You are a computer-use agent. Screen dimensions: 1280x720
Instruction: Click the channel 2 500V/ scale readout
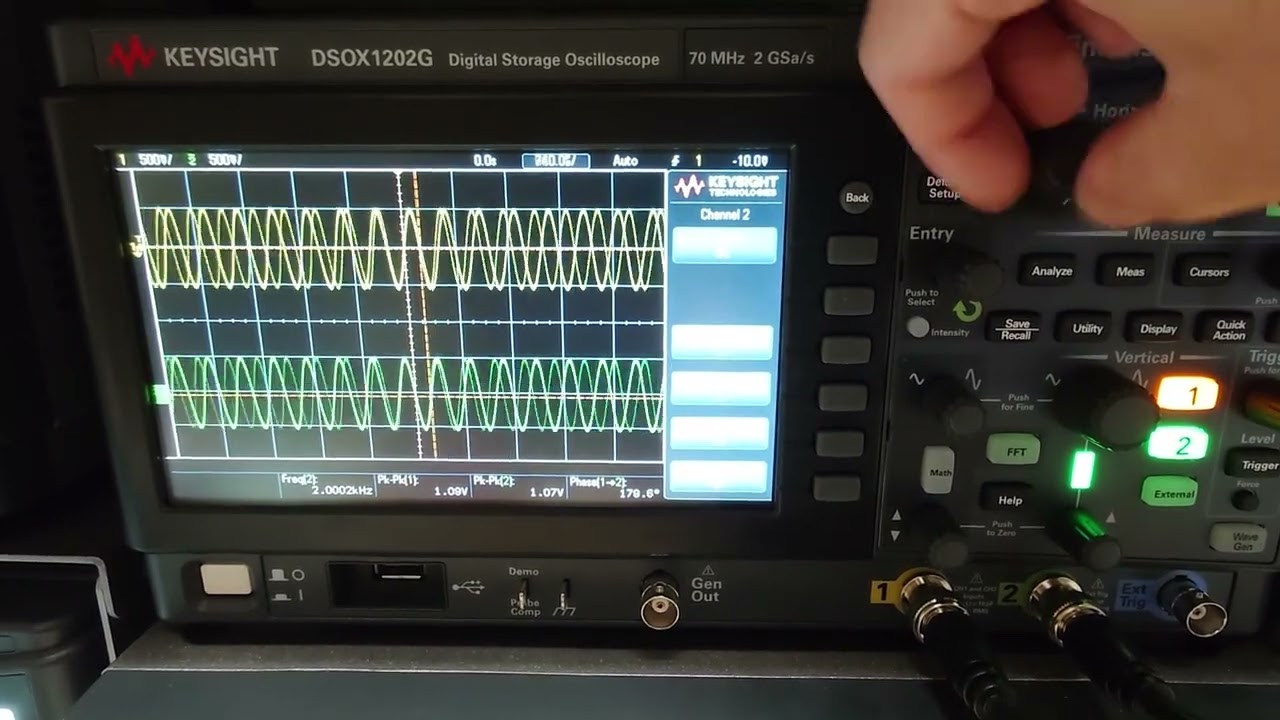pos(225,160)
